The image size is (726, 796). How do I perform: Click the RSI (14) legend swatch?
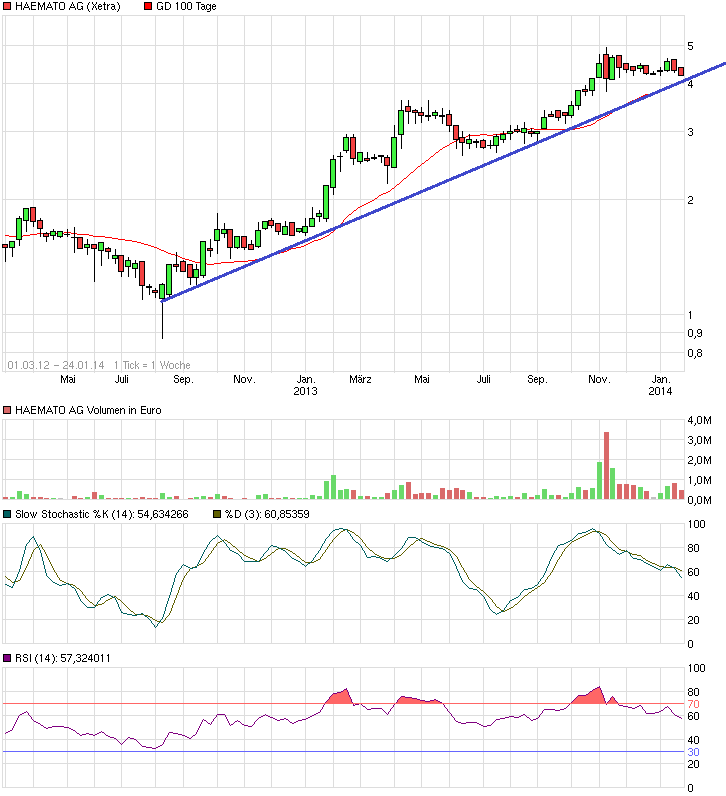point(8,658)
